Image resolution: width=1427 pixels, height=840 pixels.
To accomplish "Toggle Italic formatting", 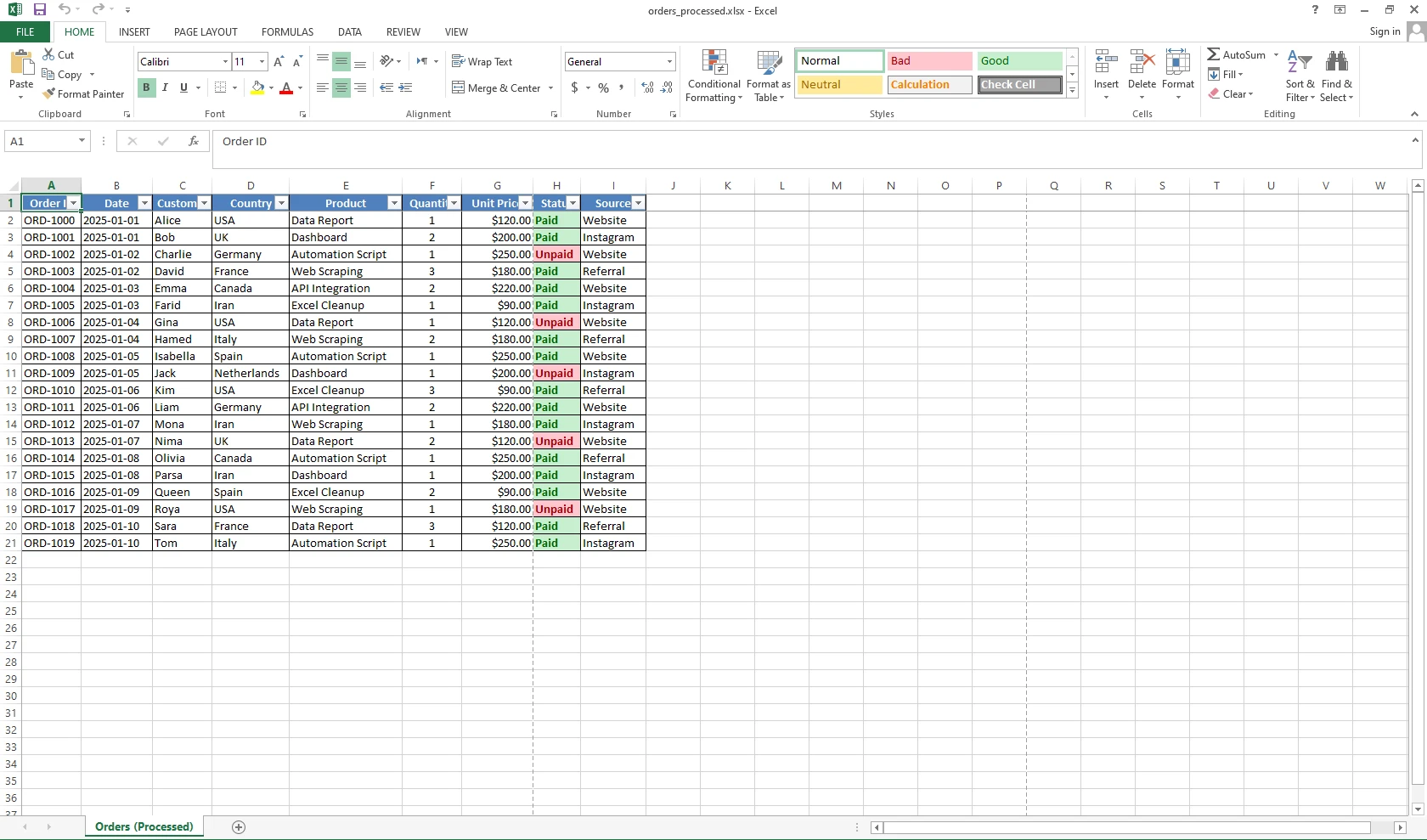I will click(165, 87).
